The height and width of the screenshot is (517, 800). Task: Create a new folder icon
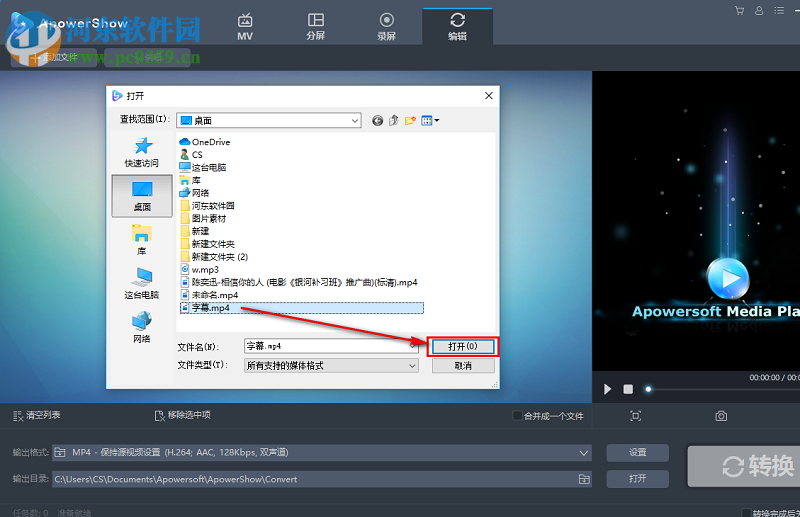[x=410, y=120]
